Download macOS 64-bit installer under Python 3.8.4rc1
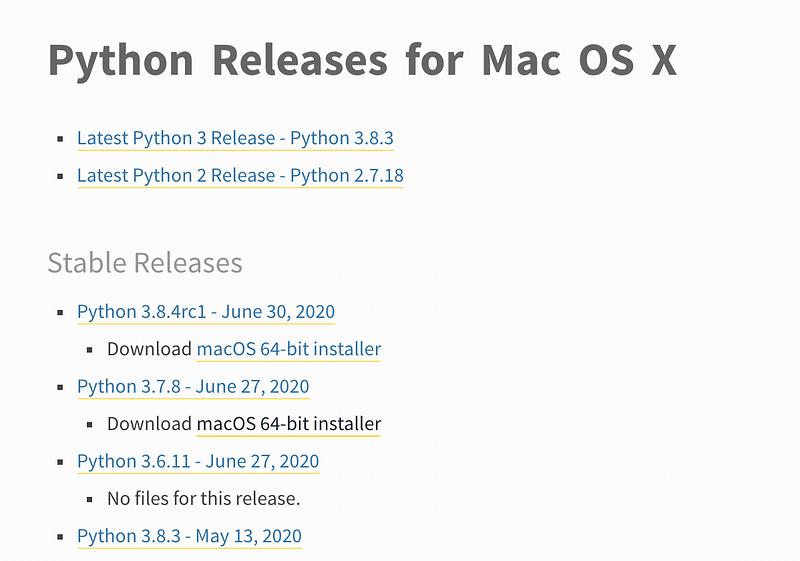Viewport: 800px width, 561px height. click(288, 349)
